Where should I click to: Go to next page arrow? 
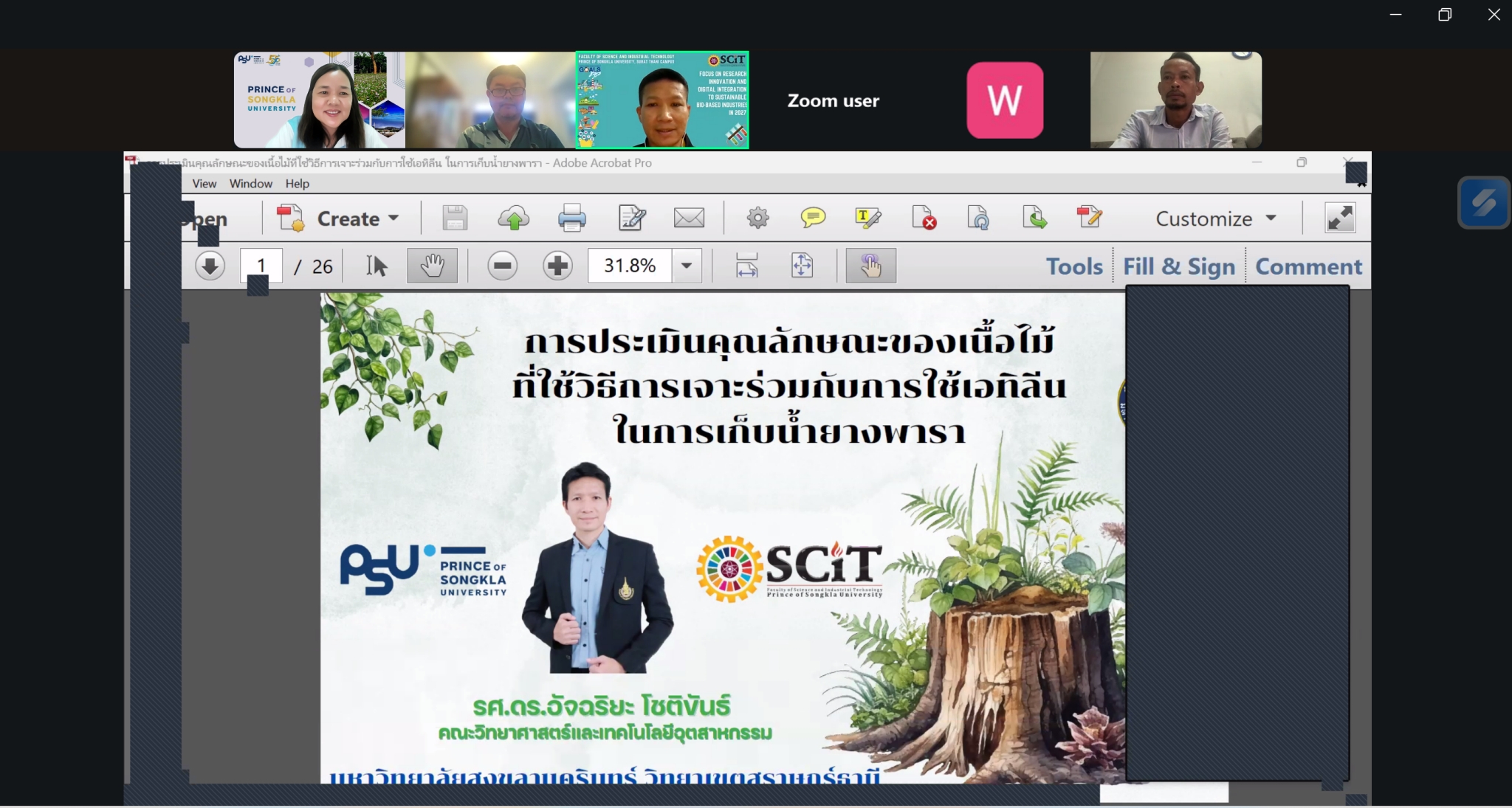tap(210, 266)
